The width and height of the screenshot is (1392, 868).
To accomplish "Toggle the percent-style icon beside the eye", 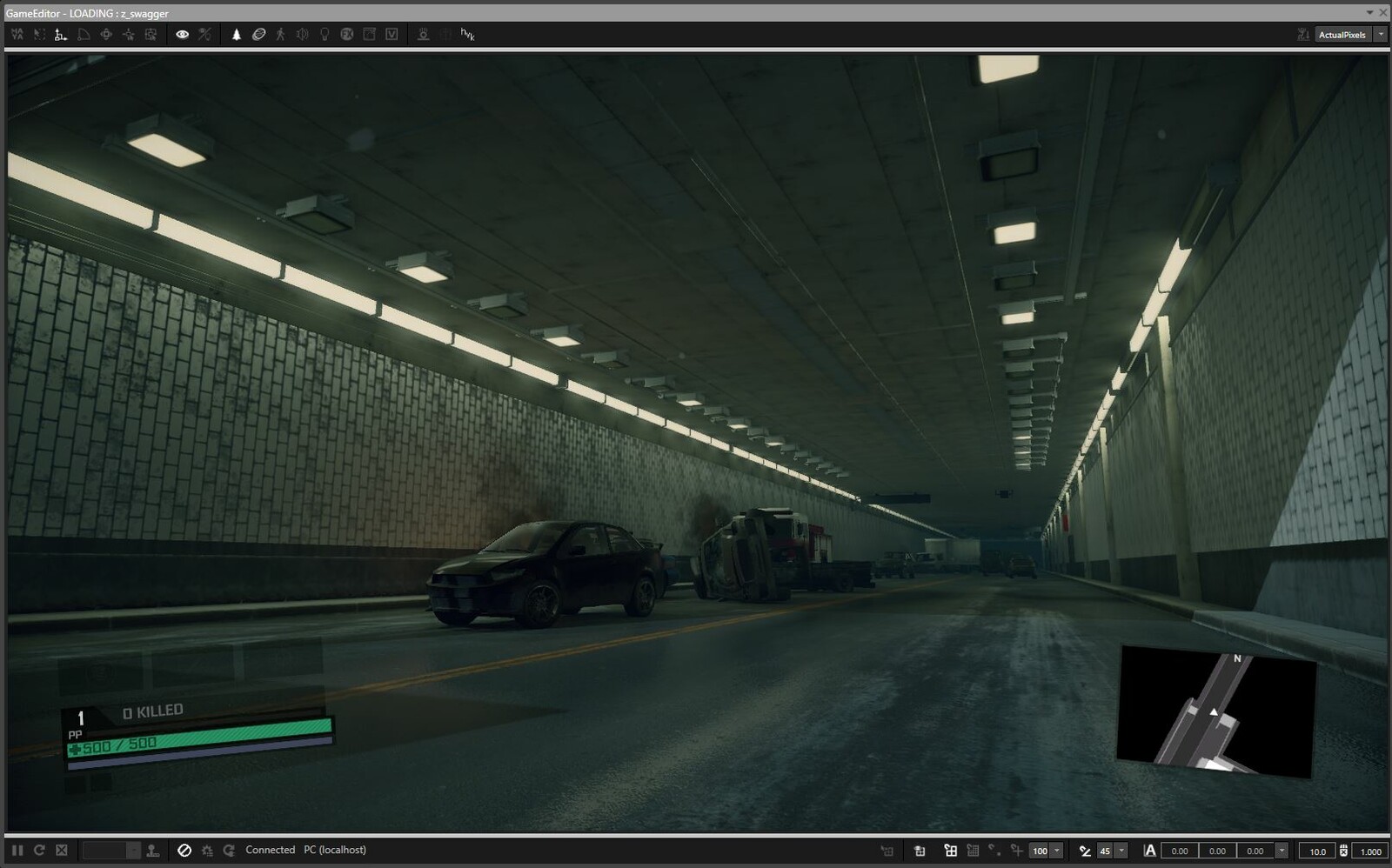I will coord(204,35).
